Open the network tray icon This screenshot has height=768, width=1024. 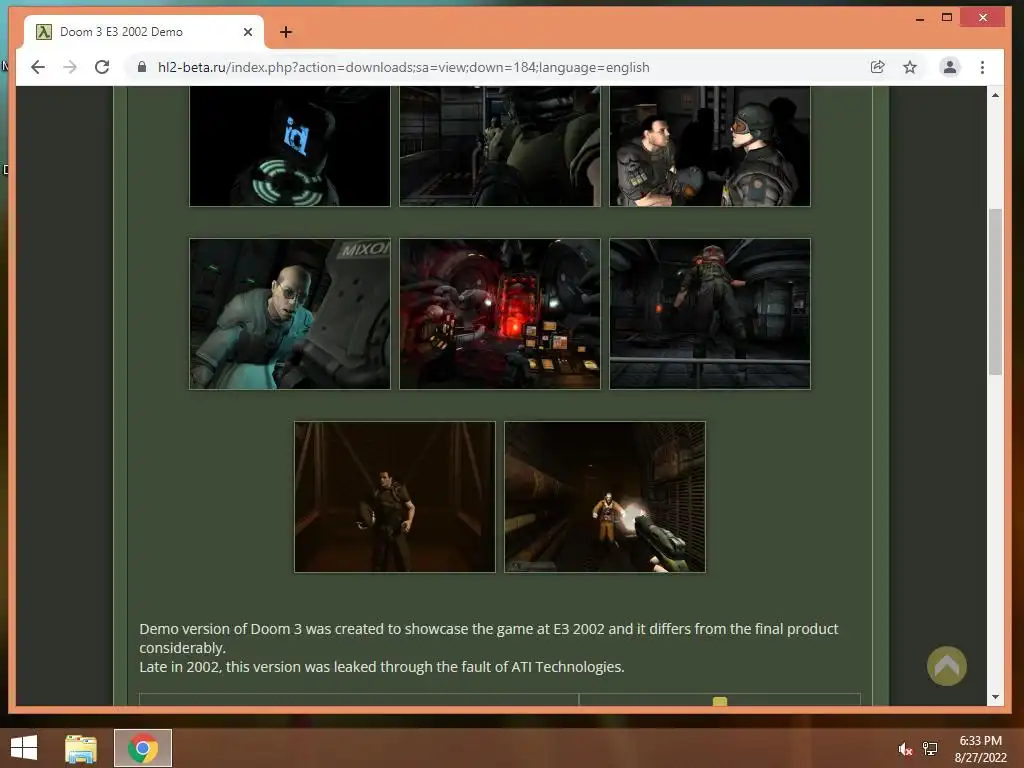click(x=930, y=749)
